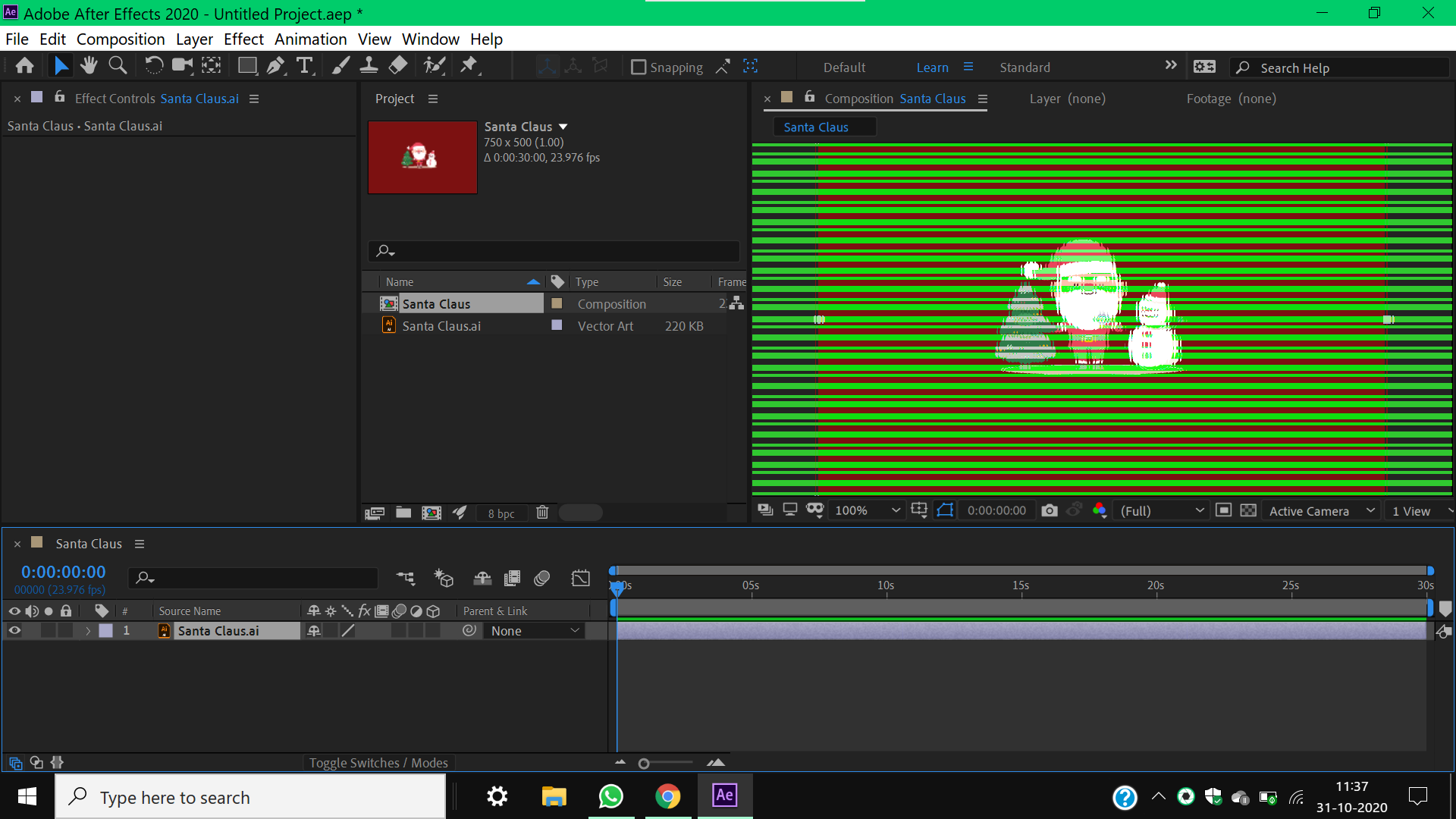The height and width of the screenshot is (819, 1456).
Task: Select the Puppet Pin tool
Action: point(469,66)
